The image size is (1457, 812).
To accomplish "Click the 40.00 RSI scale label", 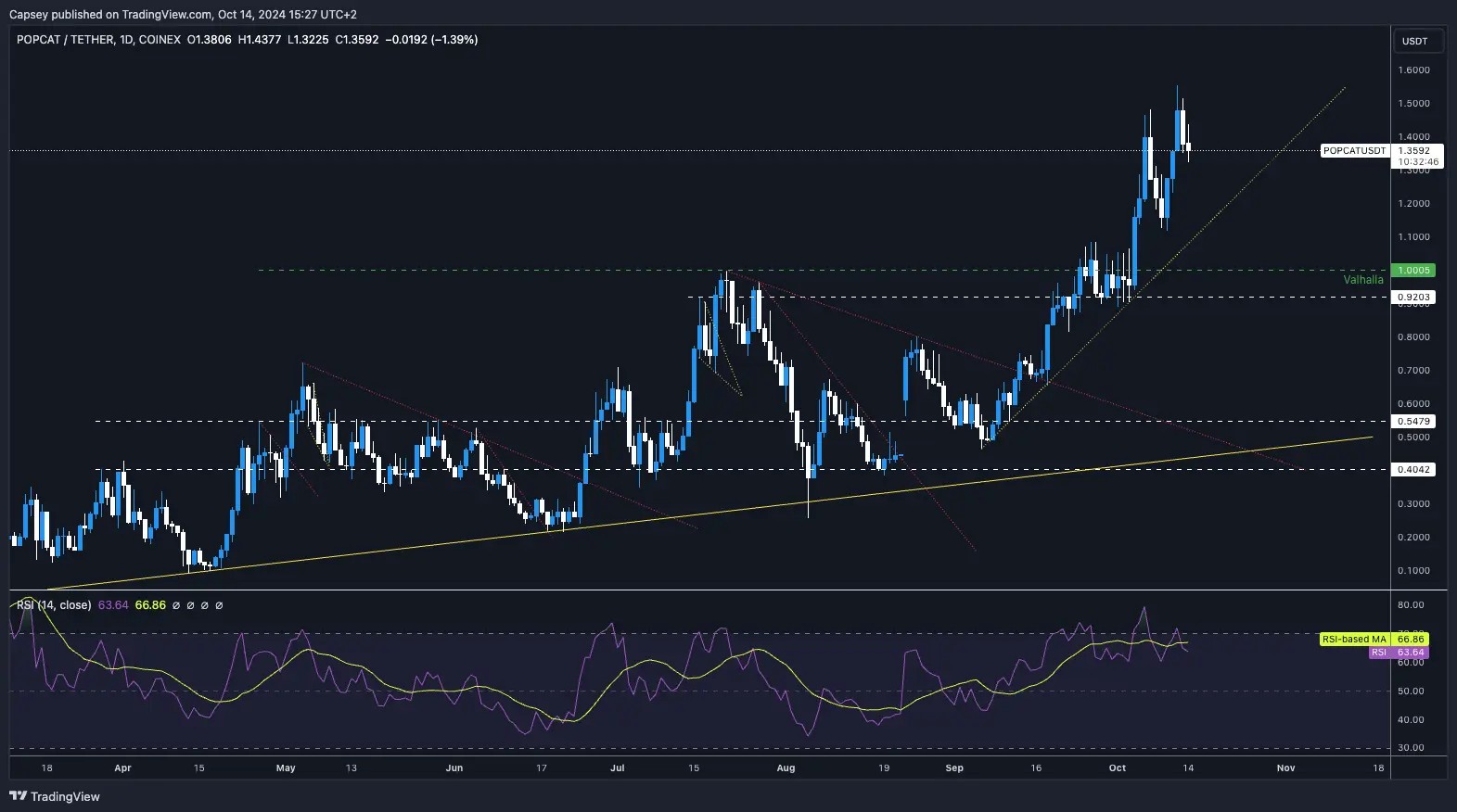I will click(x=1411, y=720).
